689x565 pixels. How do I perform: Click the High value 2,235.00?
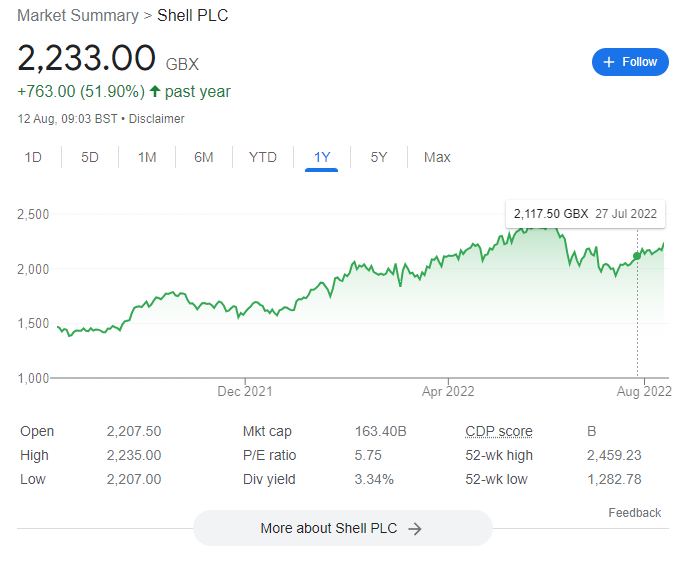(134, 455)
